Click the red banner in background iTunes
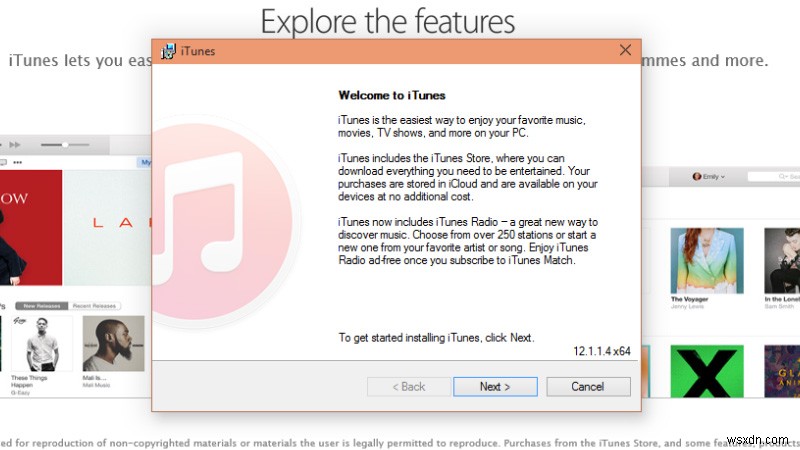Image resolution: width=800 pixels, height=450 pixels. point(31,228)
